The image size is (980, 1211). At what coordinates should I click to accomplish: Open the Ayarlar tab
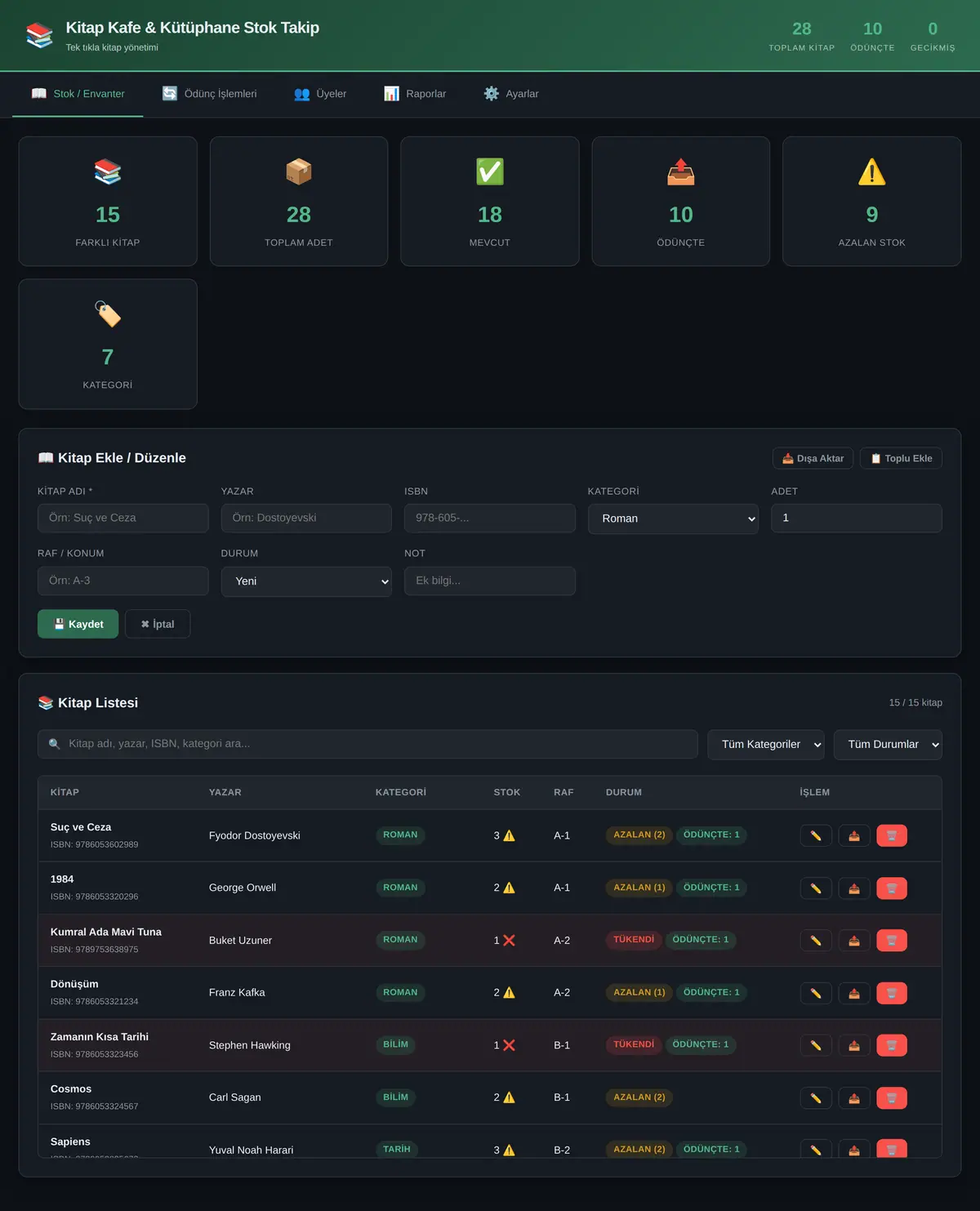(511, 94)
